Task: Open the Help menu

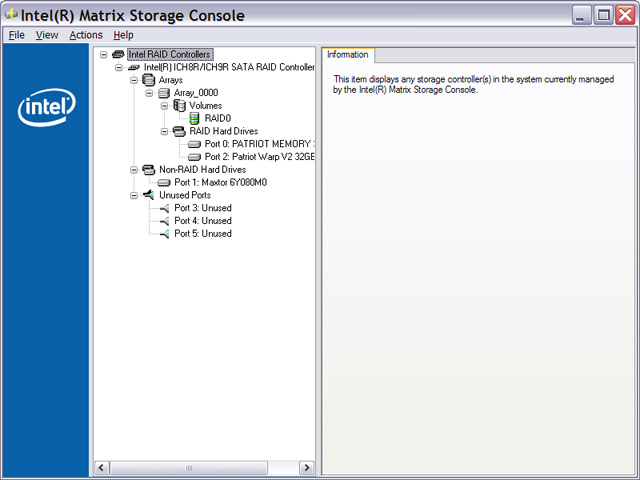Action: point(123,35)
